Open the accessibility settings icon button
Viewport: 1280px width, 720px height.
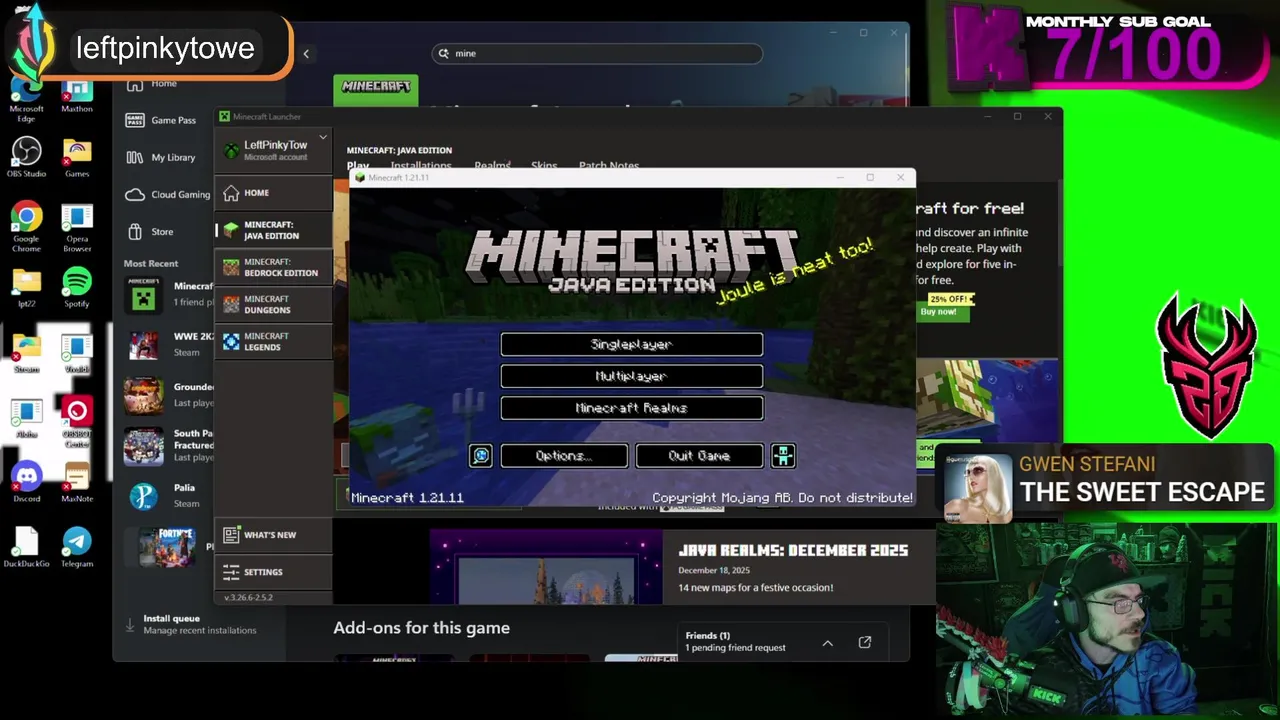(x=783, y=456)
